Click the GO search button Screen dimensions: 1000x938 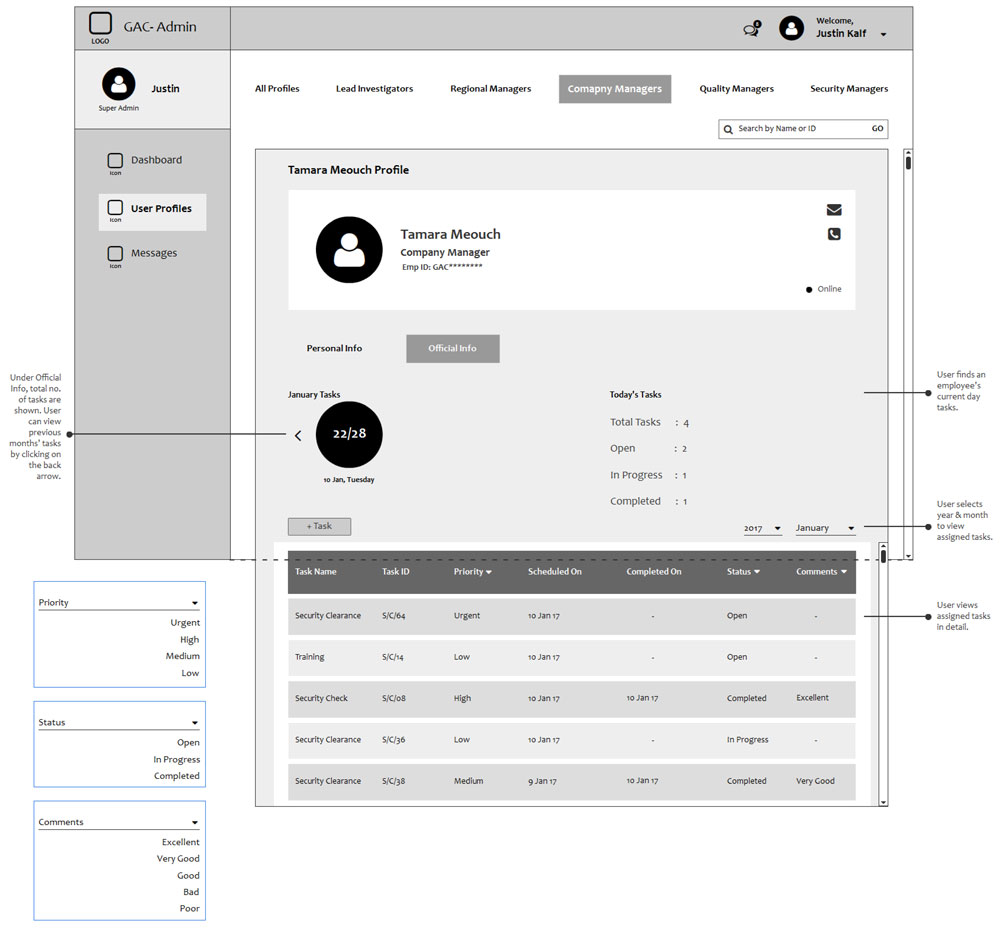877,129
